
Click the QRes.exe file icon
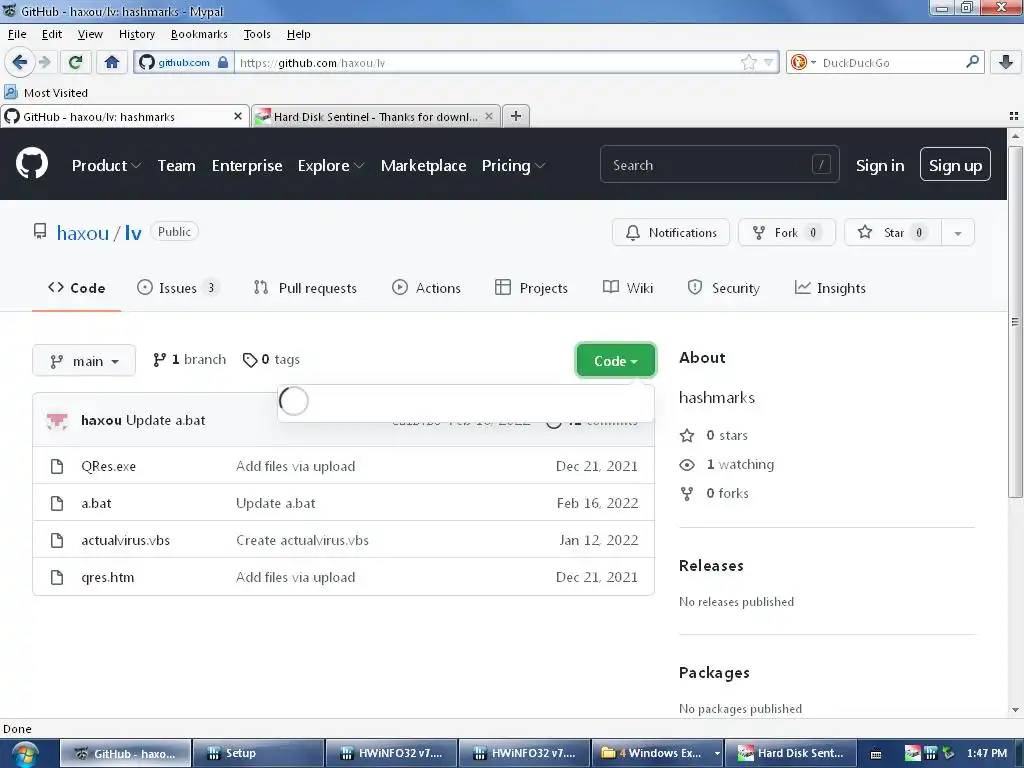(x=57, y=466)
